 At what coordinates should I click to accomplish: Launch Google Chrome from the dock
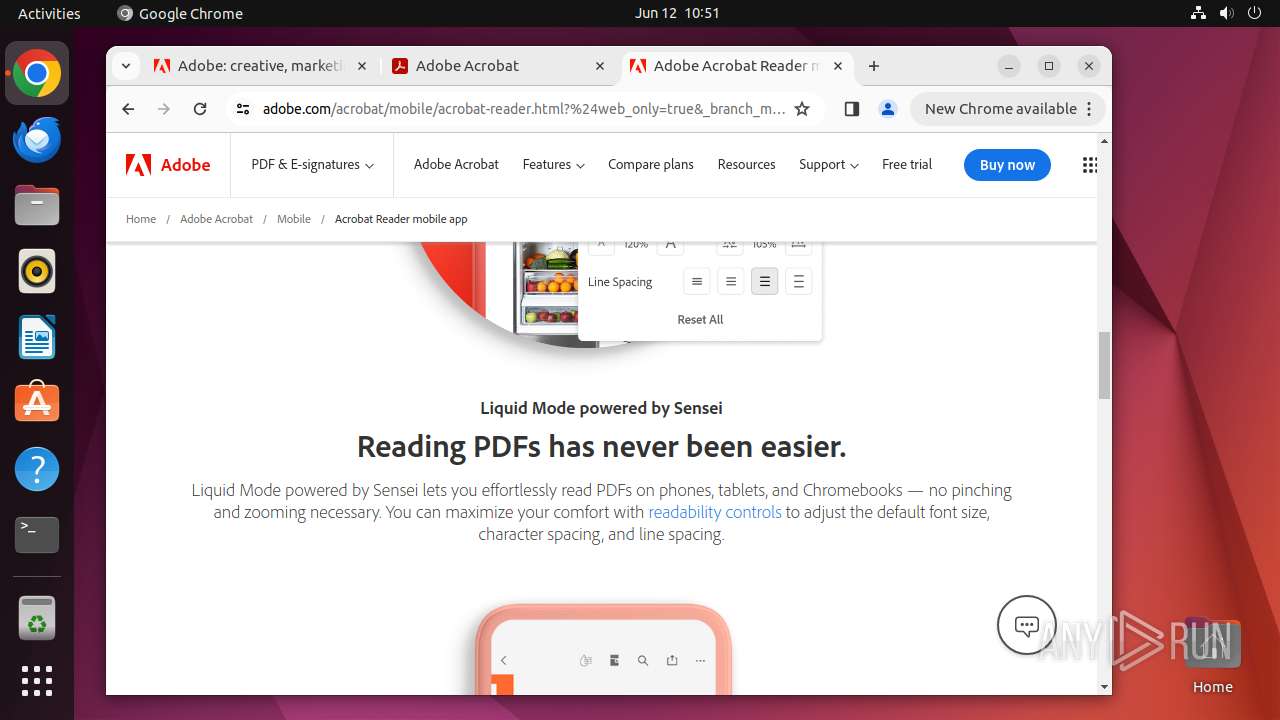point(37,74)
